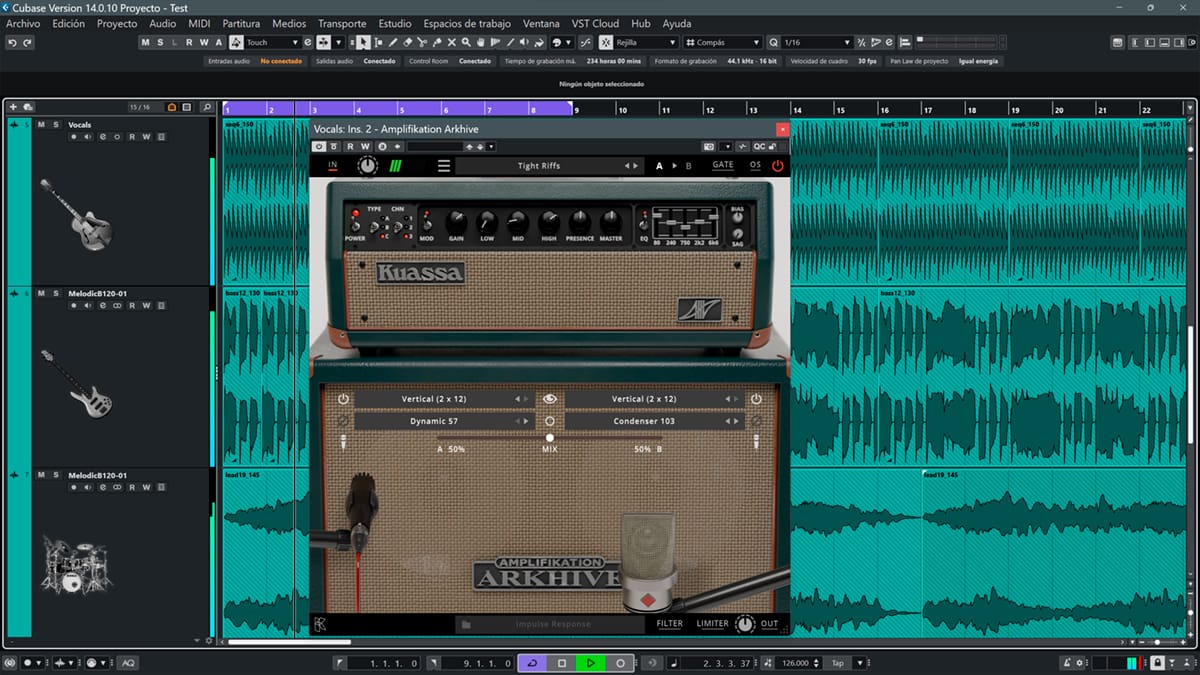Image resolution: width=1200 pixels, height=675 pixels.
Task: Click the GATE button in Arkhive
Action: click(x=723, y=165)
